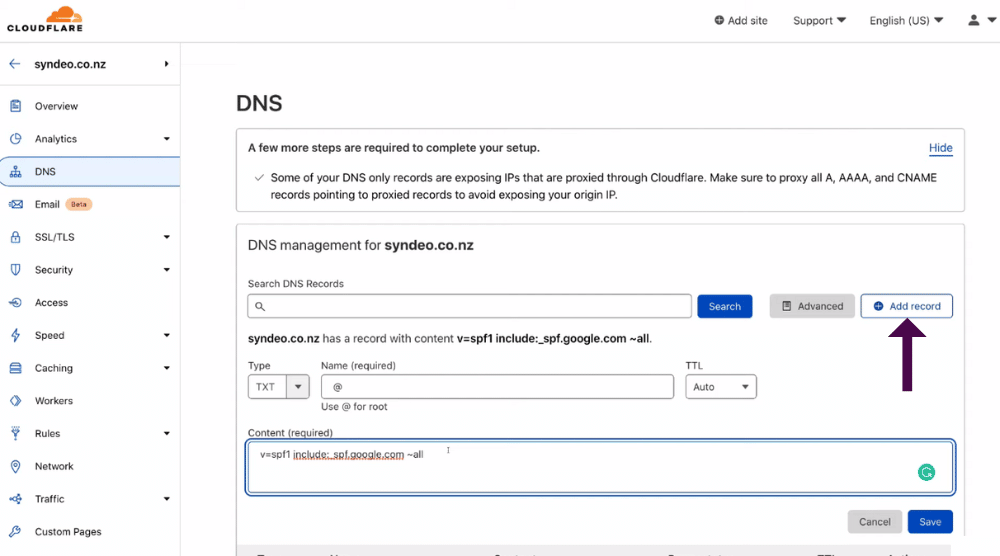Expand the Security submenu arrow
The height and width of the screenshot is (556, 1000).
click(x=166, y=270)
